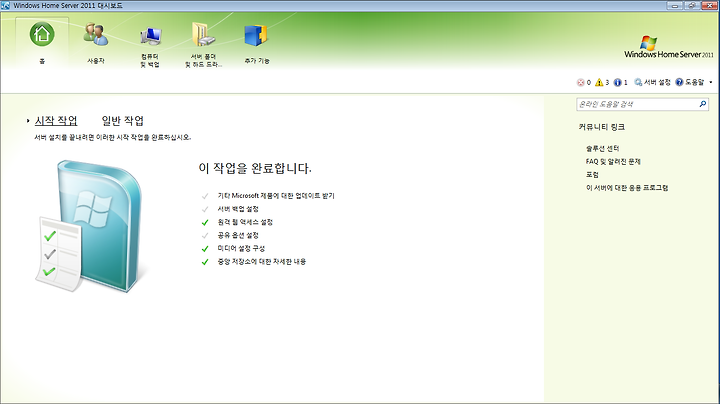
Task: Open the 솔루션 센터 community link
Action: point(602,149)
